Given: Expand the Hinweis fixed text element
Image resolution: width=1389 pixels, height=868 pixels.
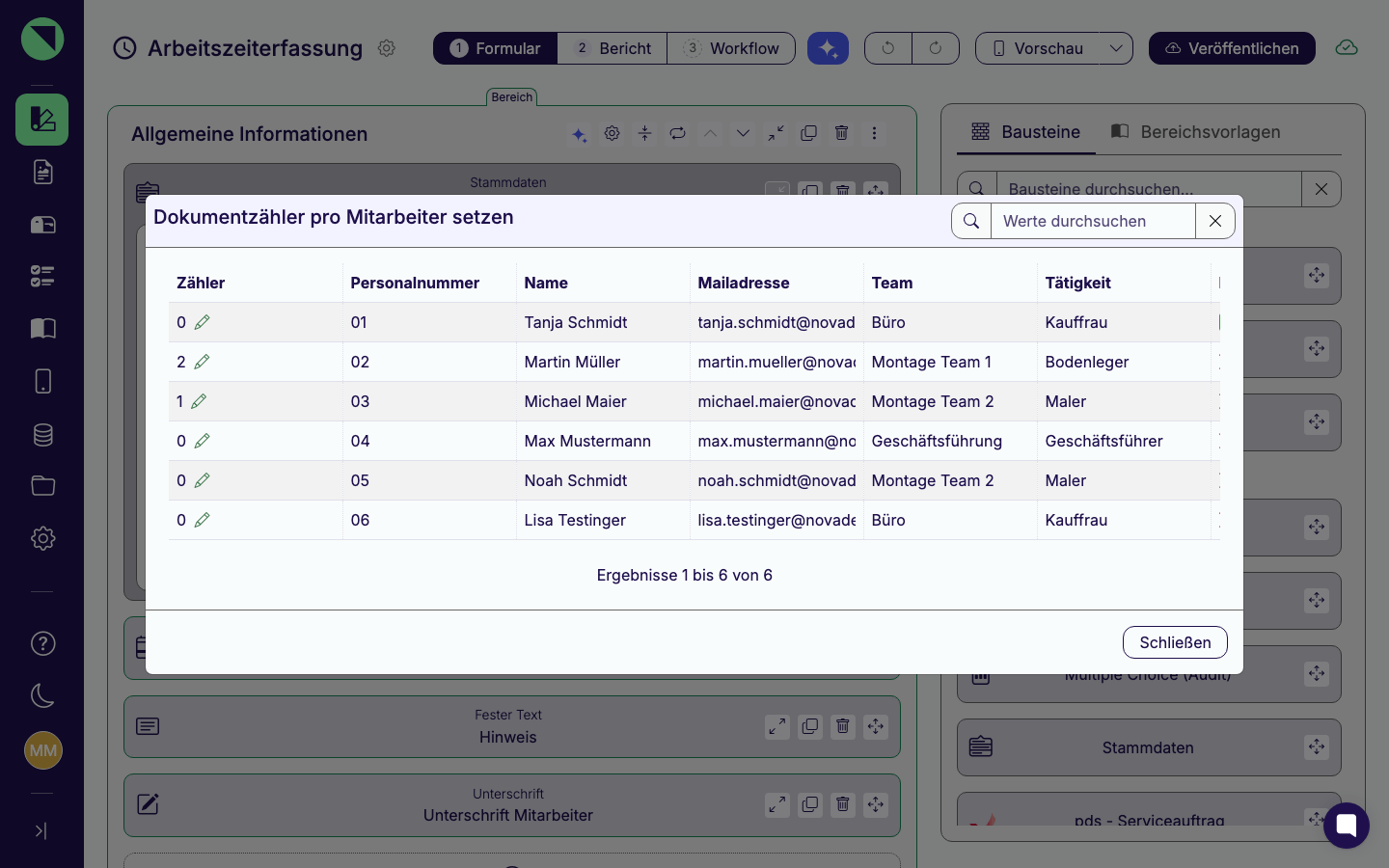Looking at the screenshot, I should pyautogui.click(x=777, y=726).
